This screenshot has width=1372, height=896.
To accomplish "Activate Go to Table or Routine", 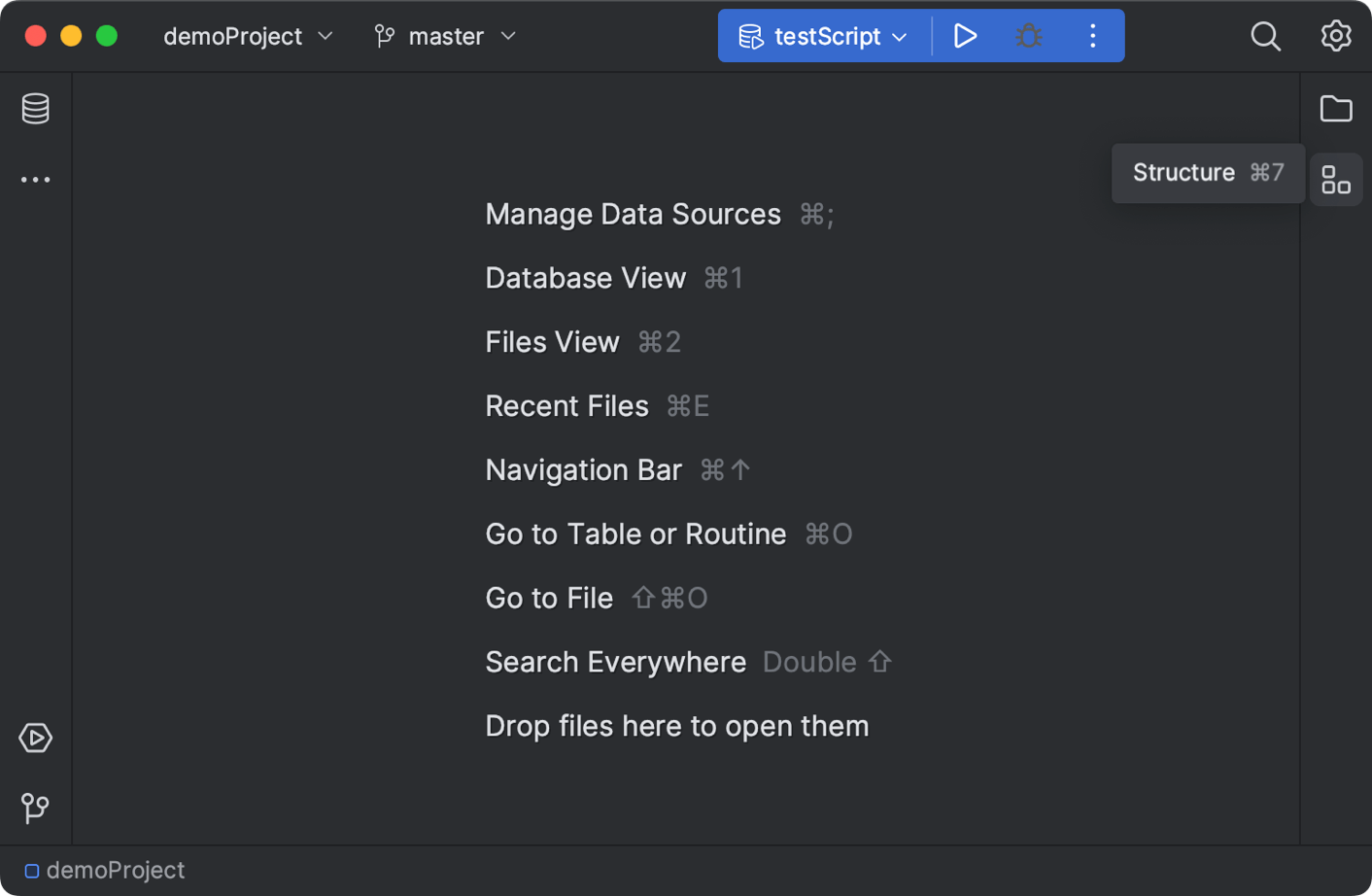I will (635, 534).
